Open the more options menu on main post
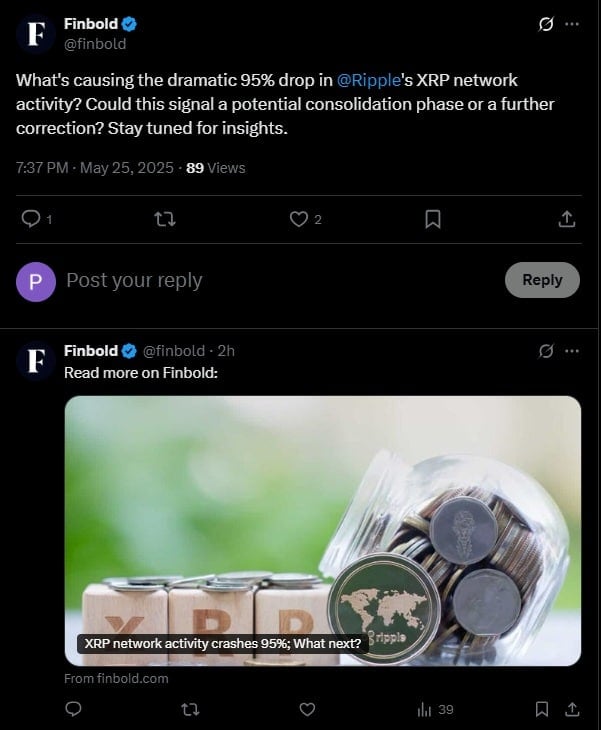 coord(572,24)
